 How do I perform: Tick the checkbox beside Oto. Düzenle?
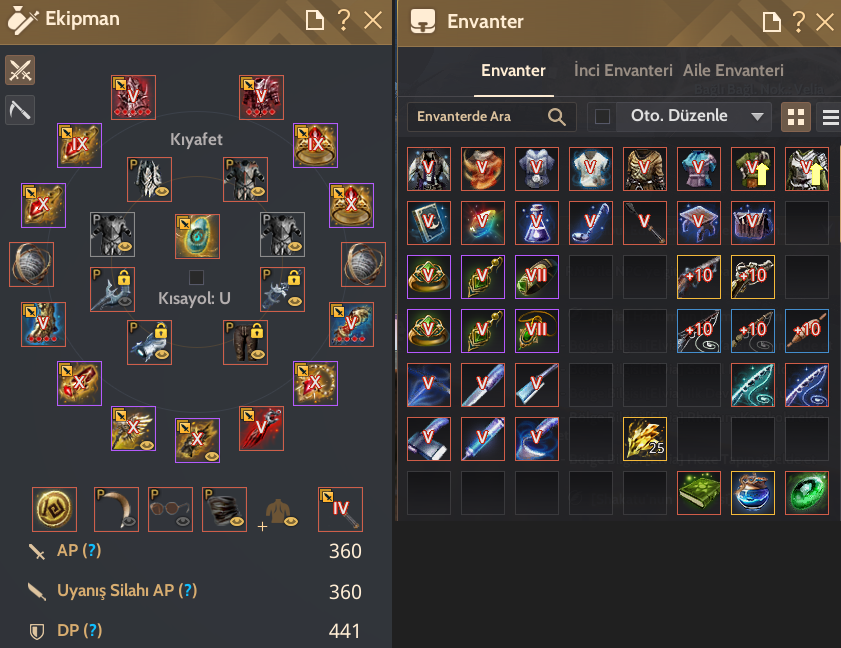tap(602, 116)
